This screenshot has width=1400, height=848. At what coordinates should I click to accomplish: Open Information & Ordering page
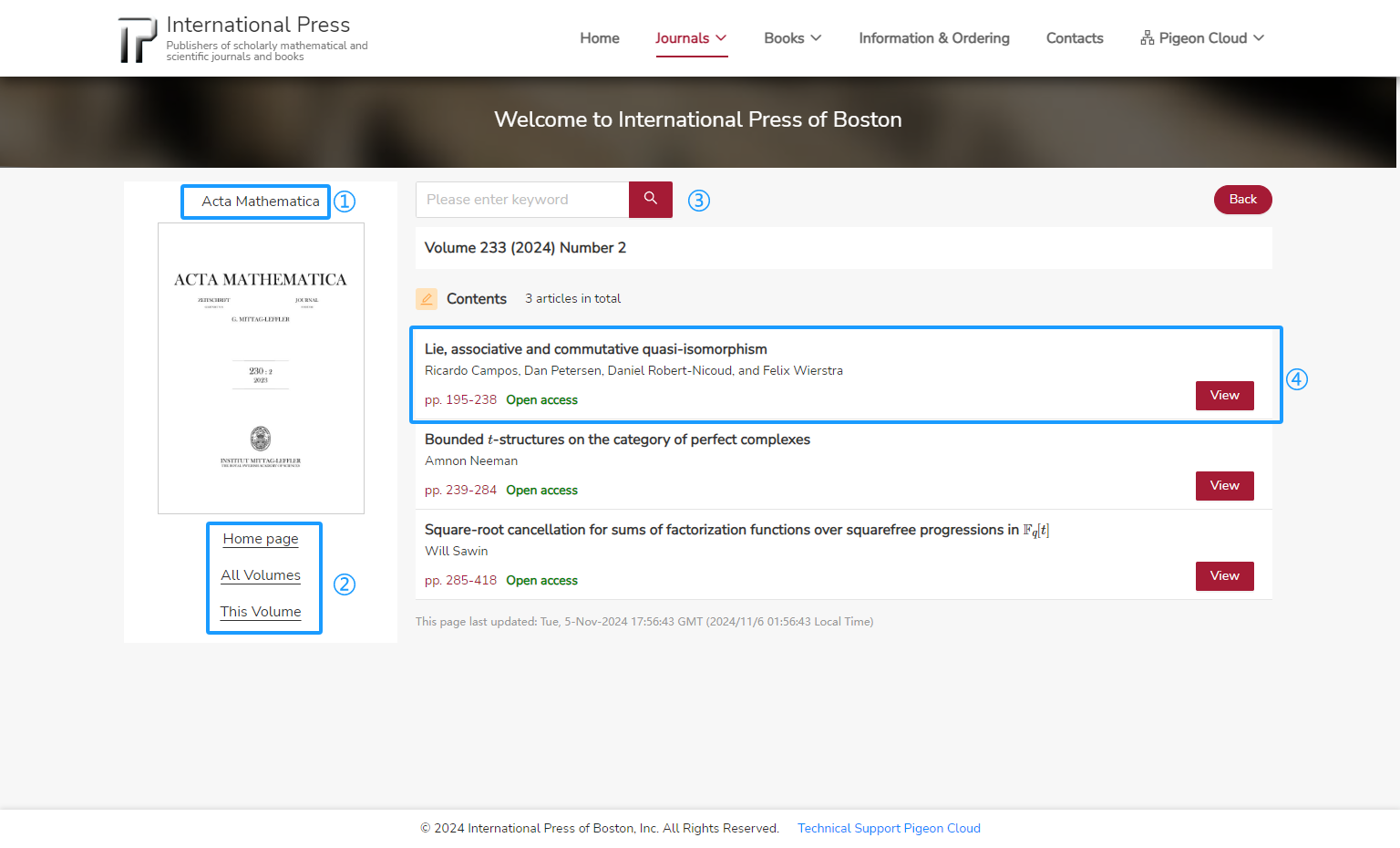coord(934,38)
